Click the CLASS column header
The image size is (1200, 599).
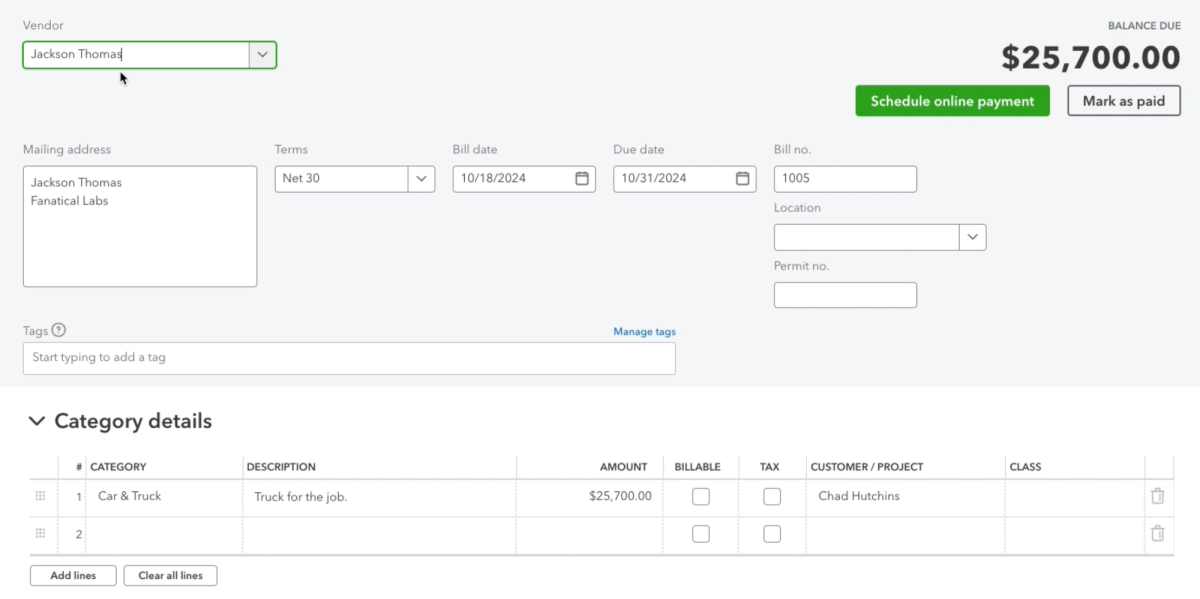[x=1025, y=467]
